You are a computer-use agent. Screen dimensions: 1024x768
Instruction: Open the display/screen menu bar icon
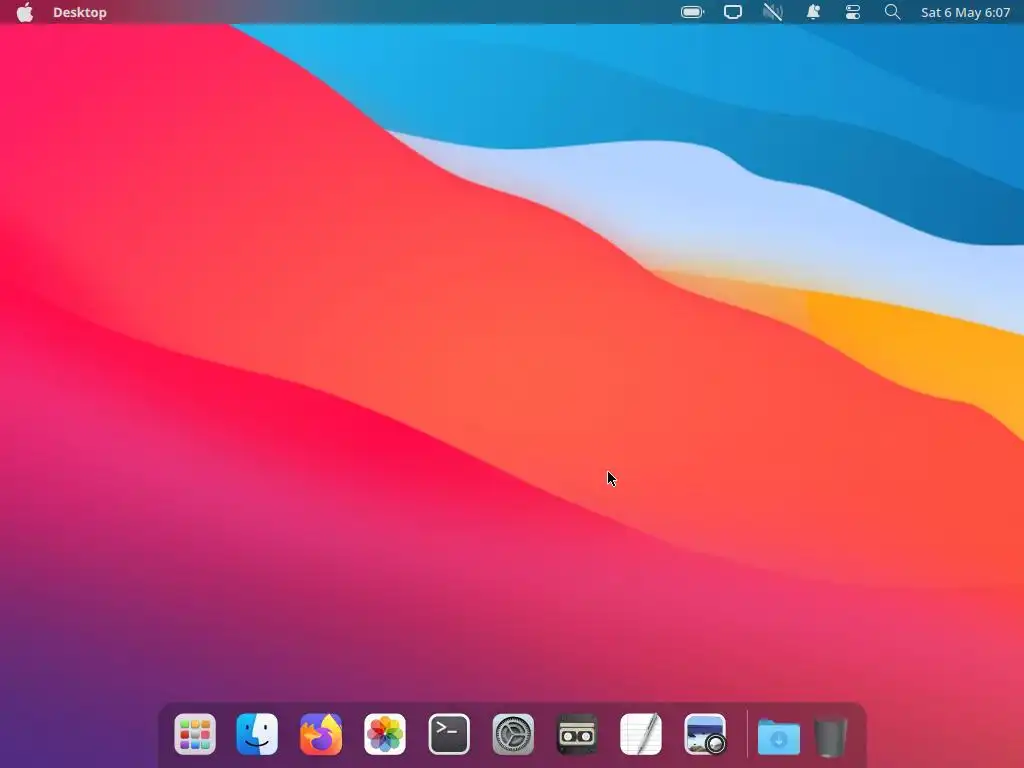pos(733,12)
